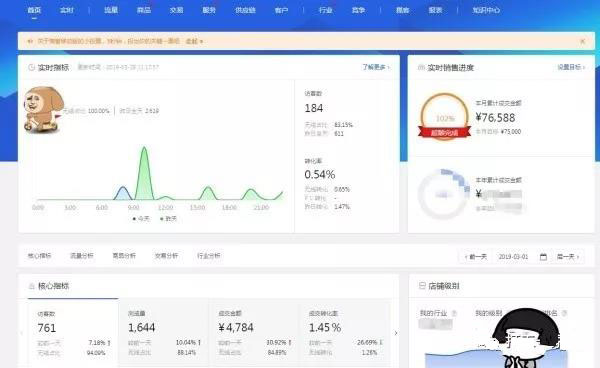Go to the 报表 navigation tab
This screenshot has width=600, height=368.
[435, 10]
